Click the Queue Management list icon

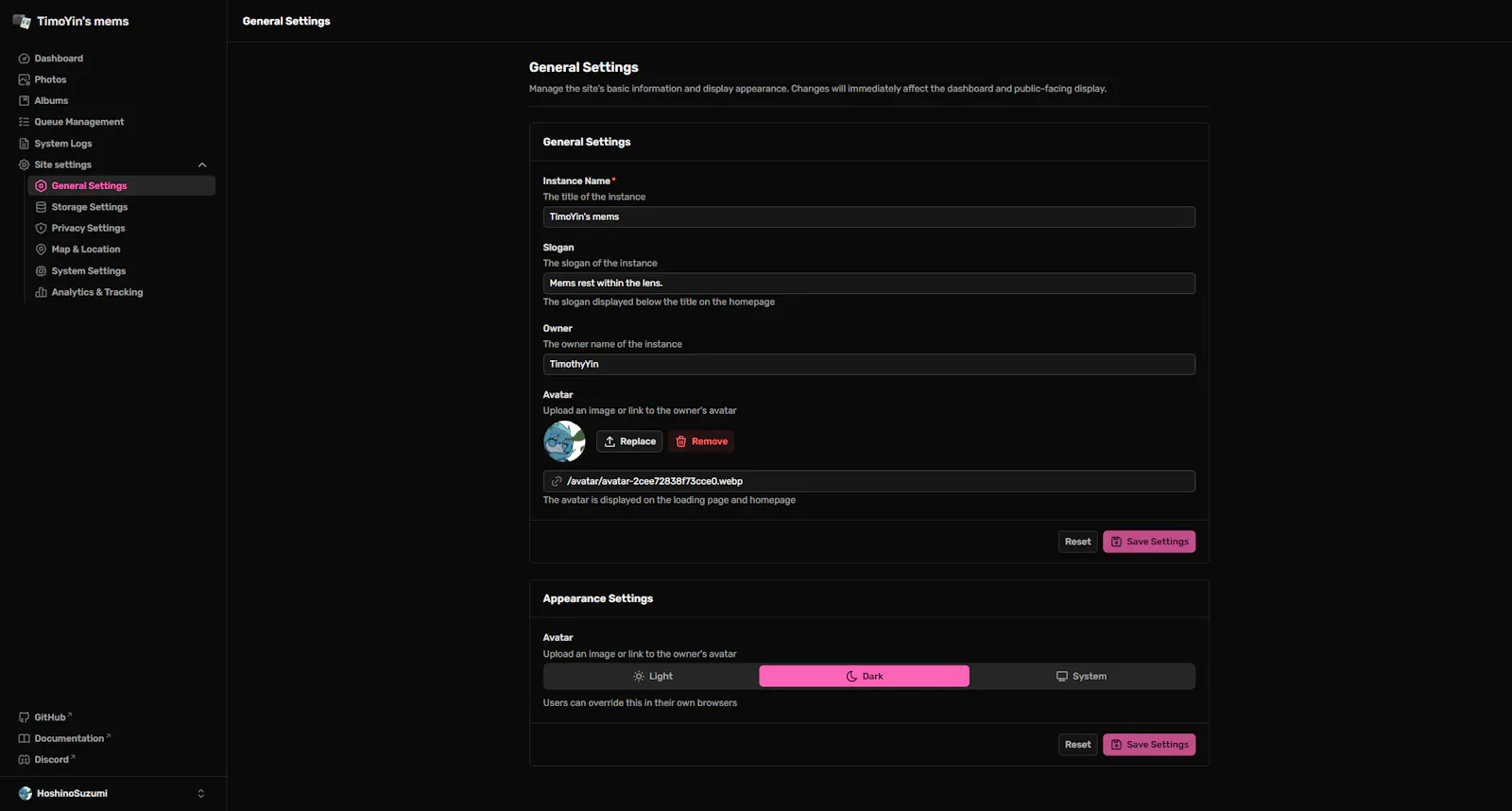pos(25,122)
